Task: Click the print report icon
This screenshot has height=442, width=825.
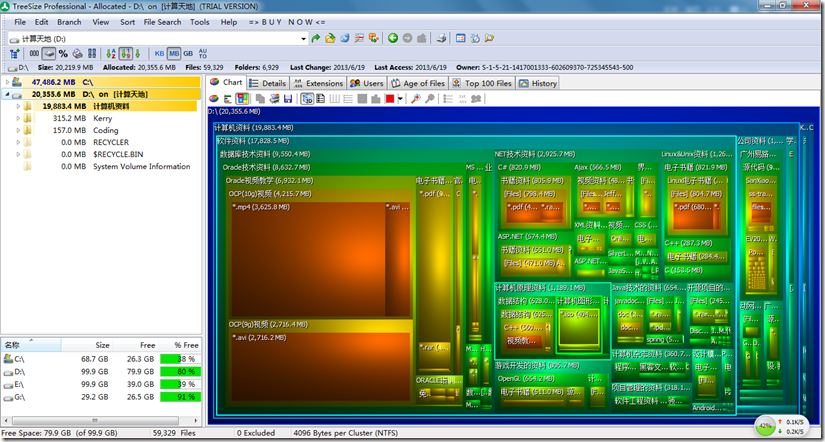Action: click(442, 38)
